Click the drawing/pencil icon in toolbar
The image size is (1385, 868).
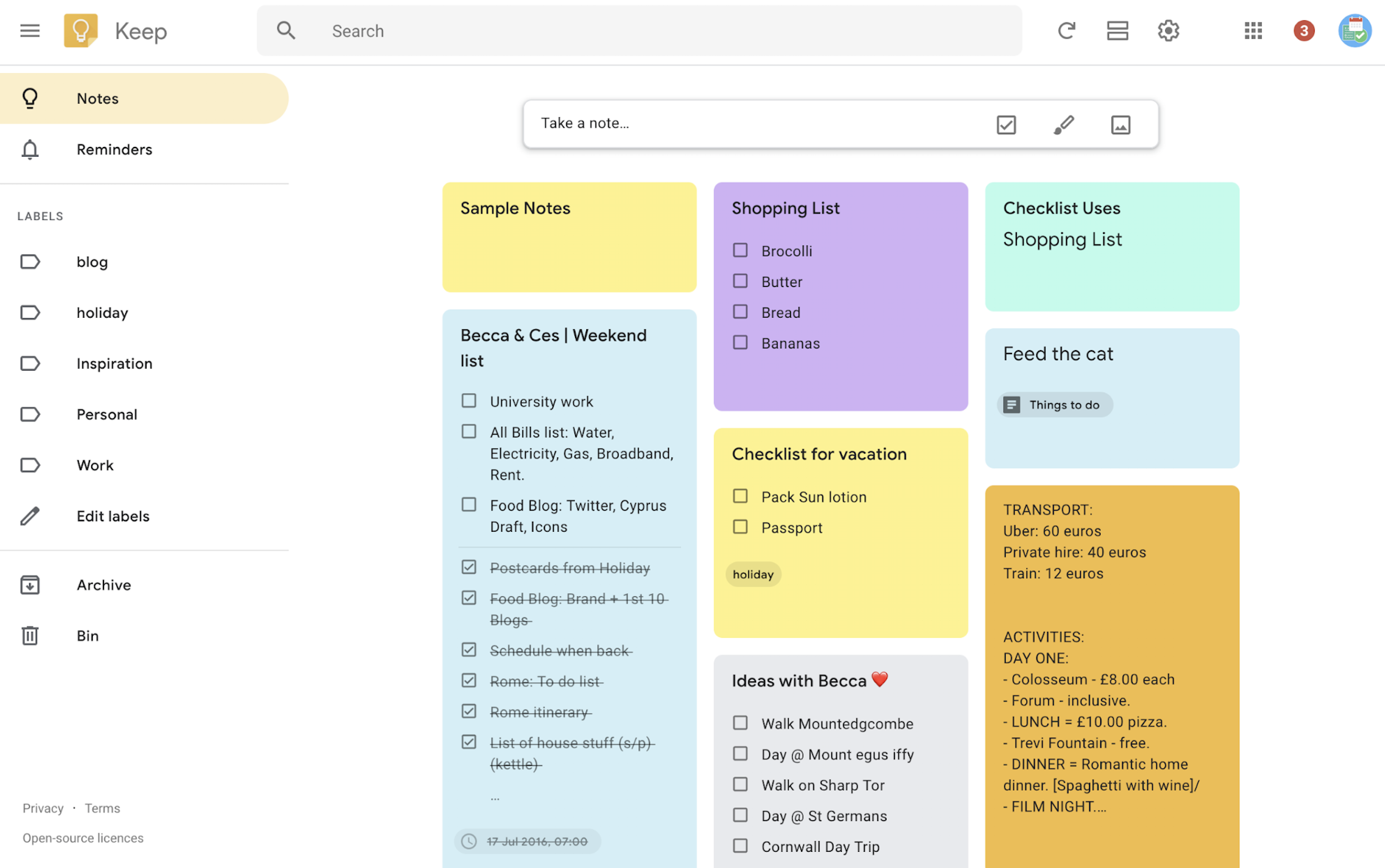(x=1063, y=124)
